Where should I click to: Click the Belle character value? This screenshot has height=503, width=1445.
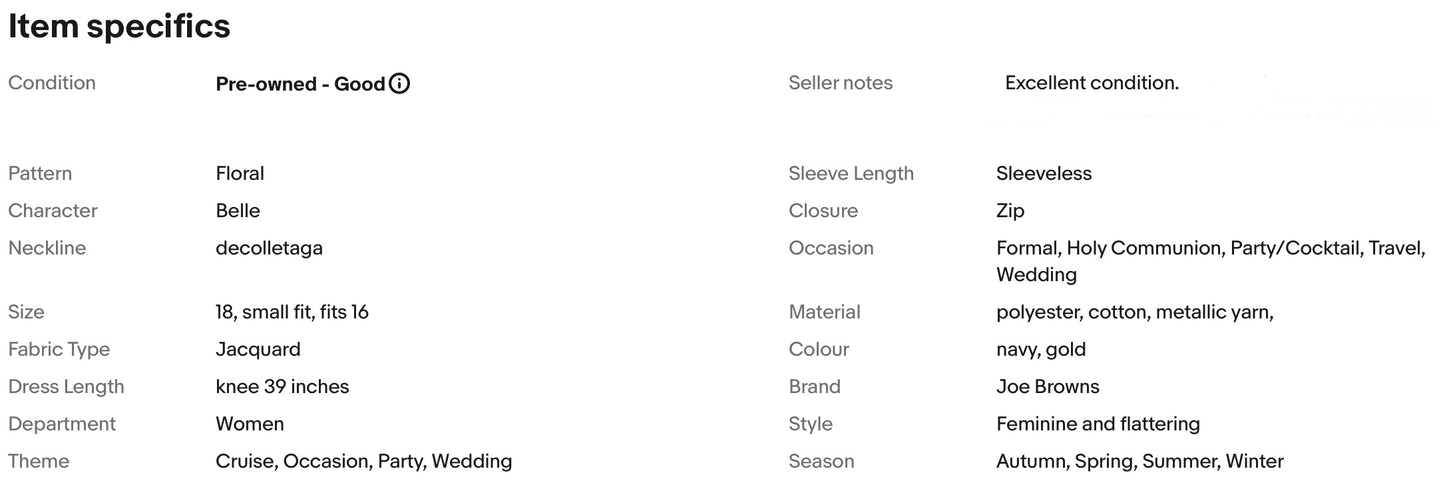tap(238, 210)
